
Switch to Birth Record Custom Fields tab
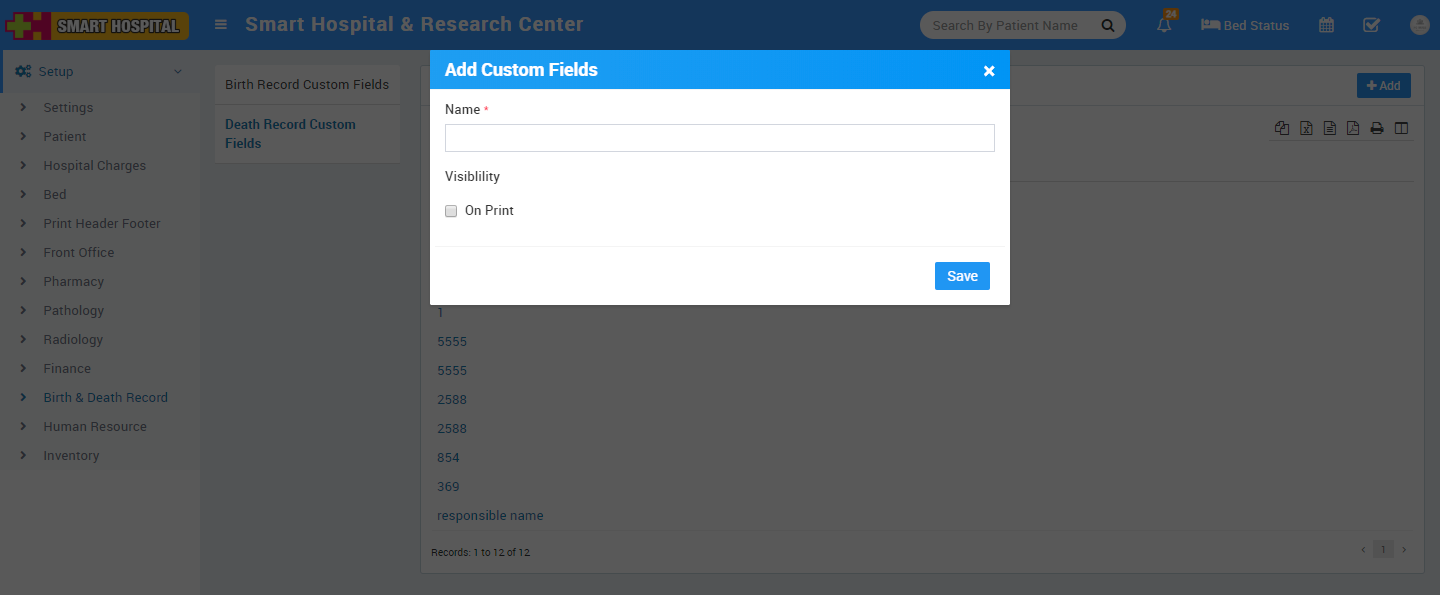[306, 85]
